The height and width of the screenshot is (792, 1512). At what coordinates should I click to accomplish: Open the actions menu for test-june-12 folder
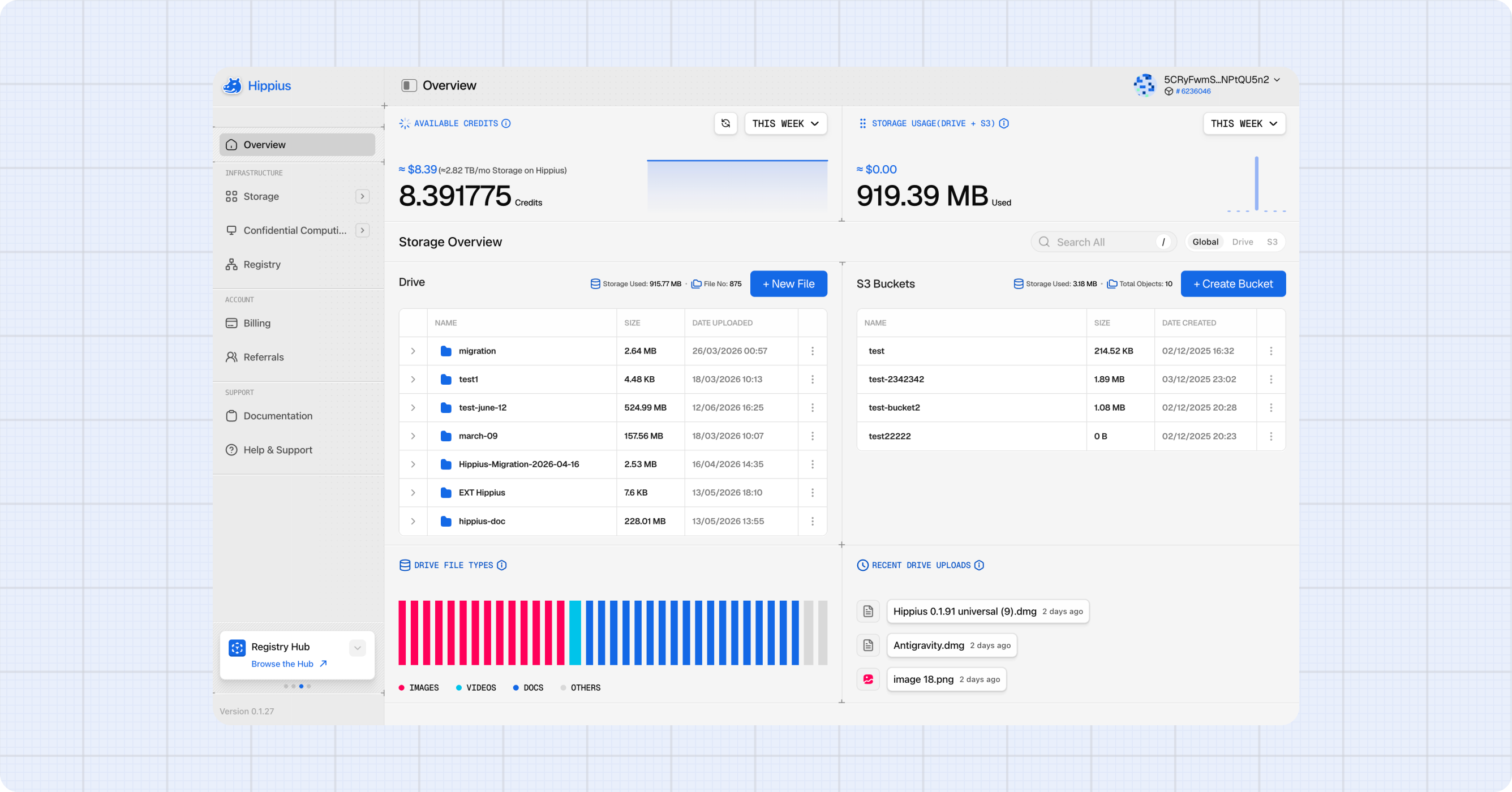(x=813, y=408)
